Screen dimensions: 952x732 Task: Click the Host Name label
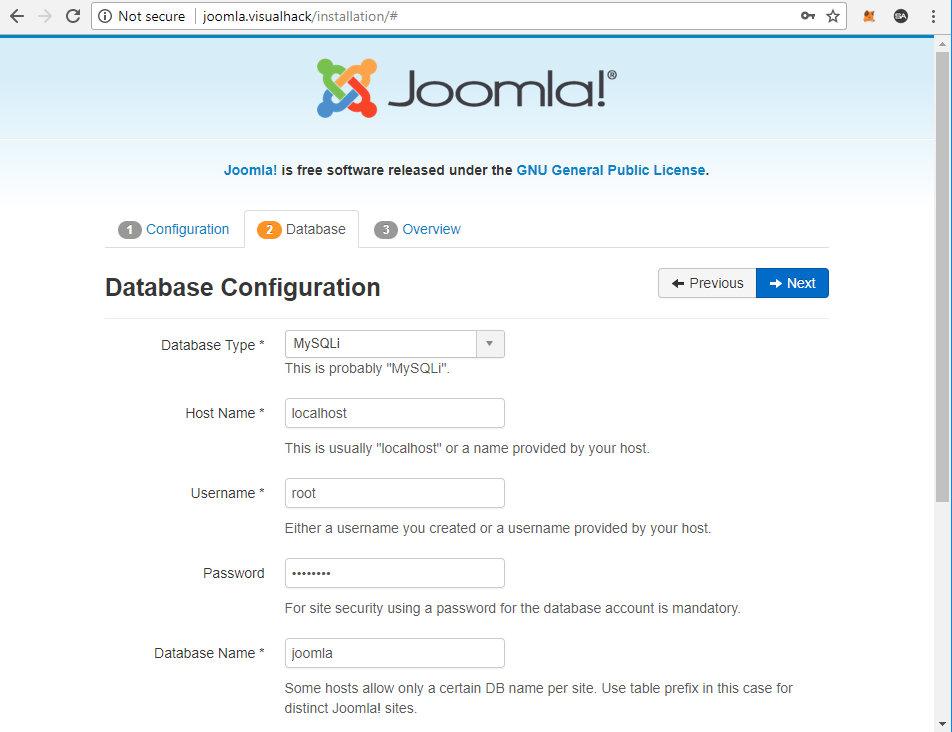[x=225, y=413]
